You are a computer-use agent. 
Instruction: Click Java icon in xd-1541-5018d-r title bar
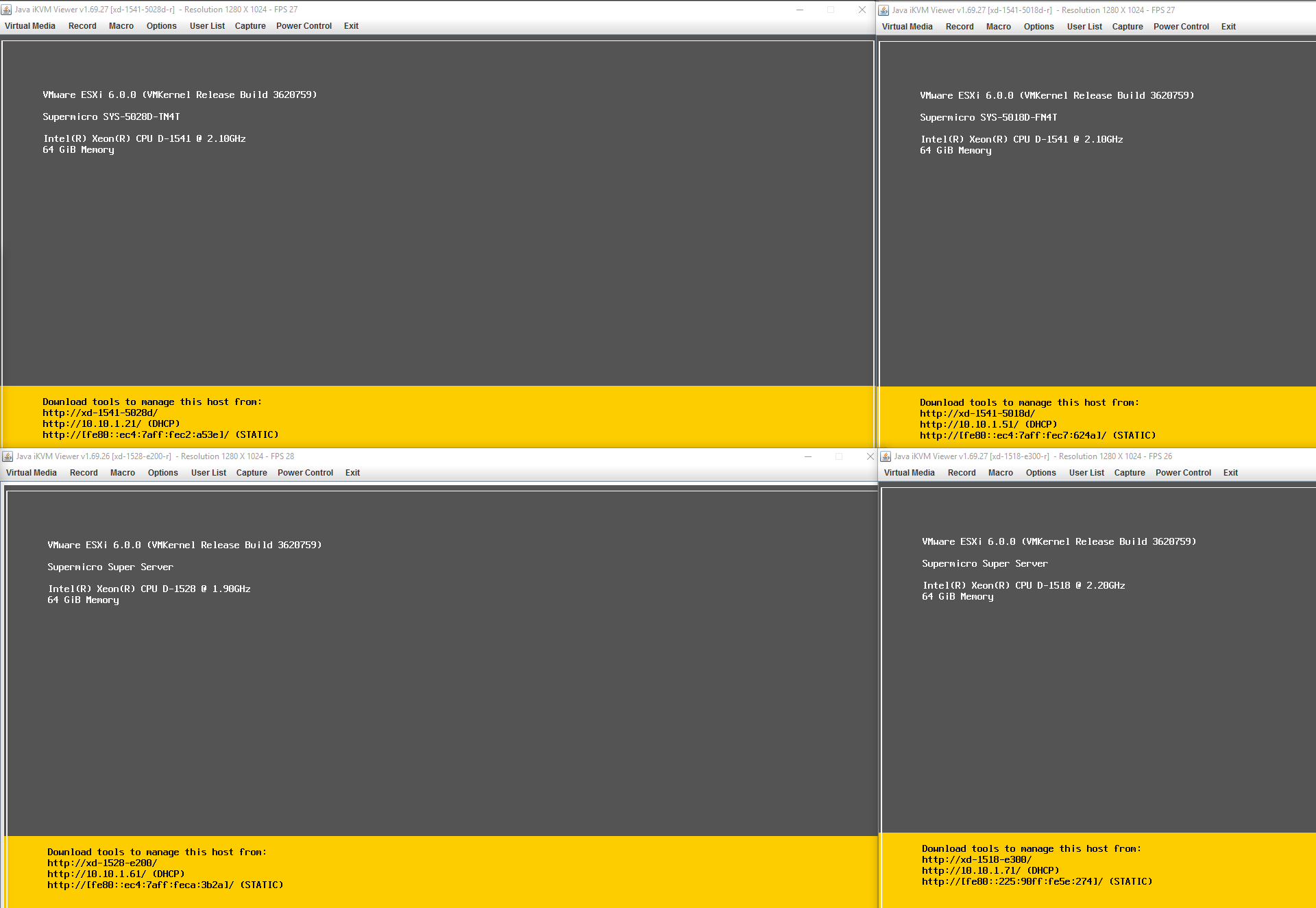click(884, 10)
